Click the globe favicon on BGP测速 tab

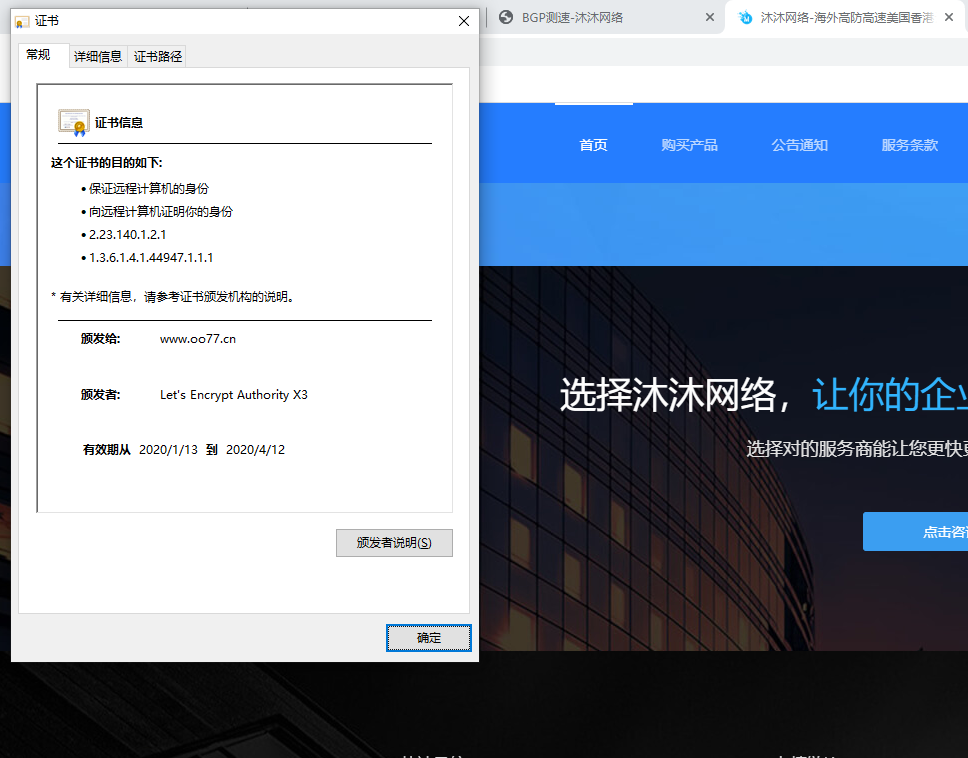point(506,17)
